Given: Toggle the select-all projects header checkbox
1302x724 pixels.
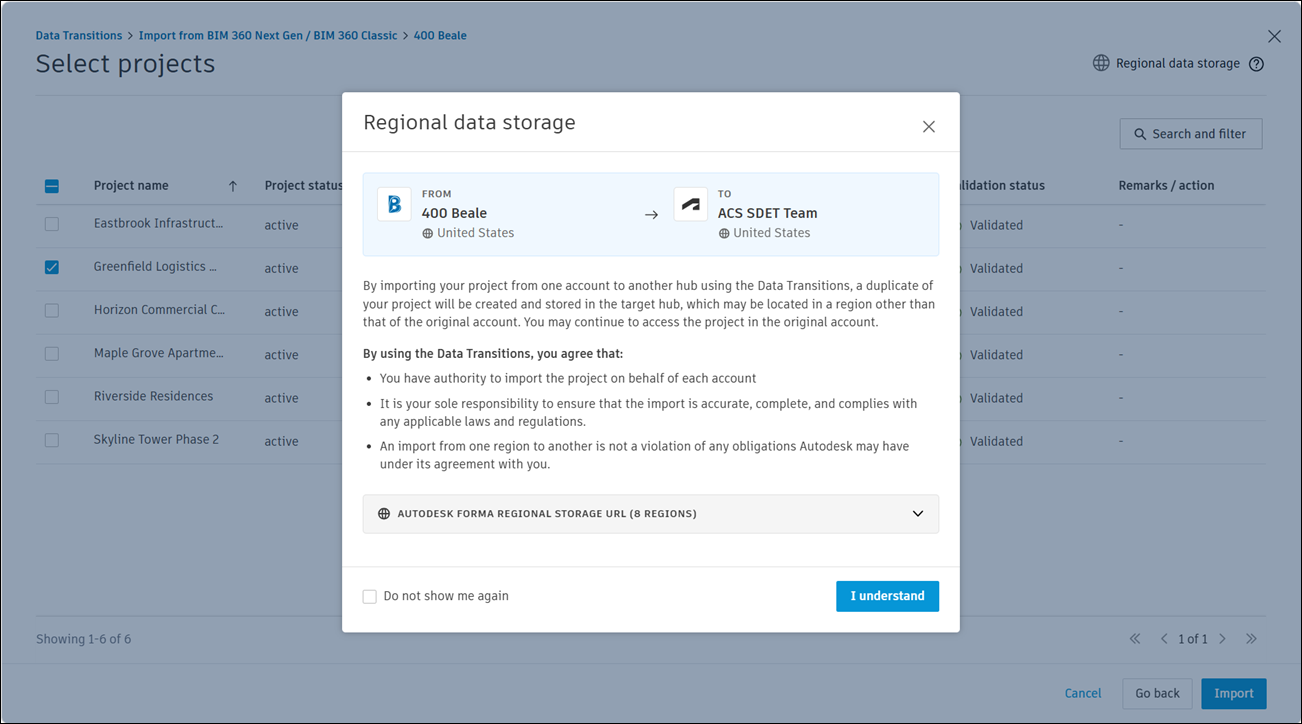Looking at the screenshot, I should click(52, 186).
